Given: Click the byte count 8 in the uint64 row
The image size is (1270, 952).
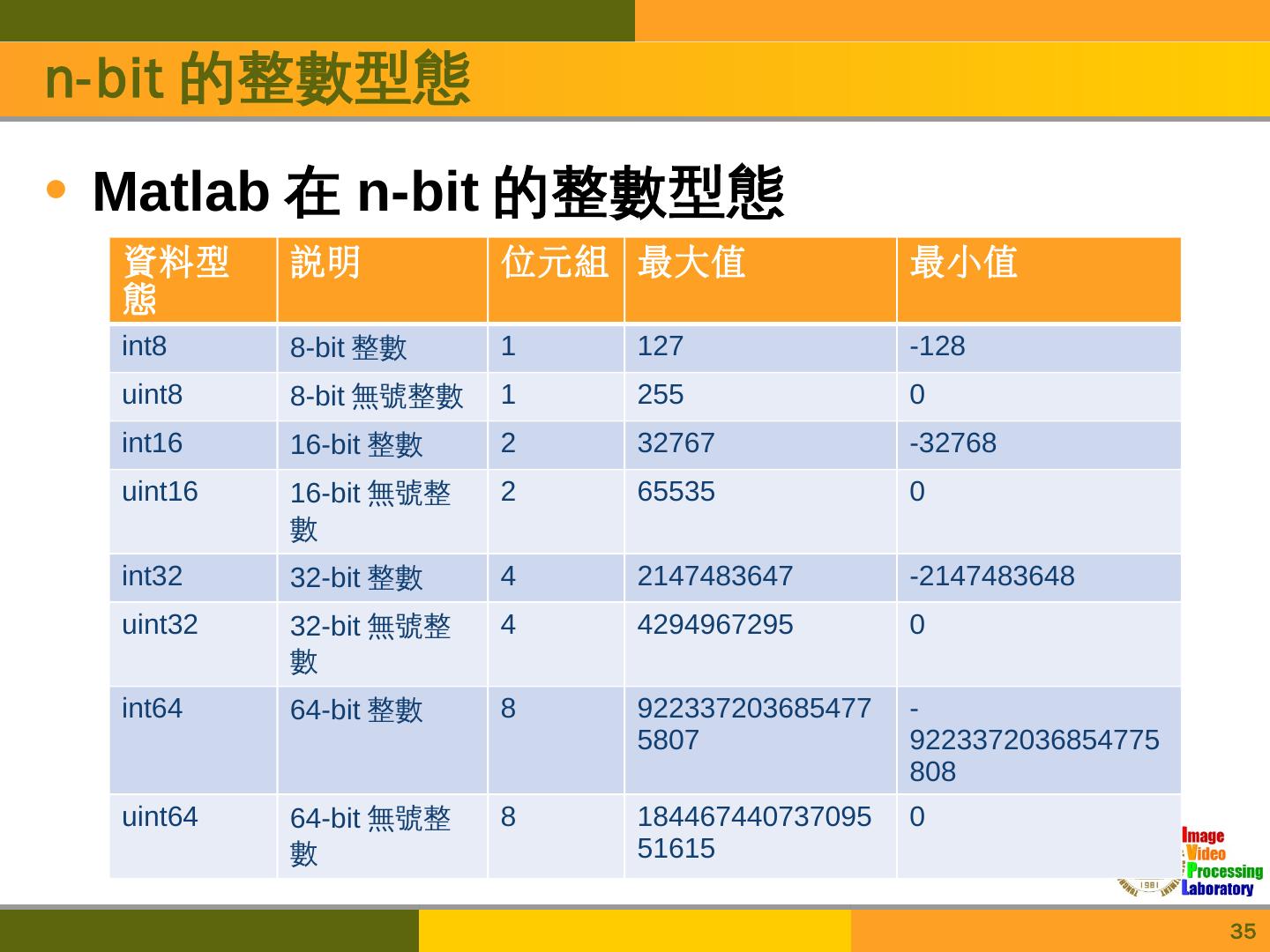Looking at the screenshot, I should (508, 817).
